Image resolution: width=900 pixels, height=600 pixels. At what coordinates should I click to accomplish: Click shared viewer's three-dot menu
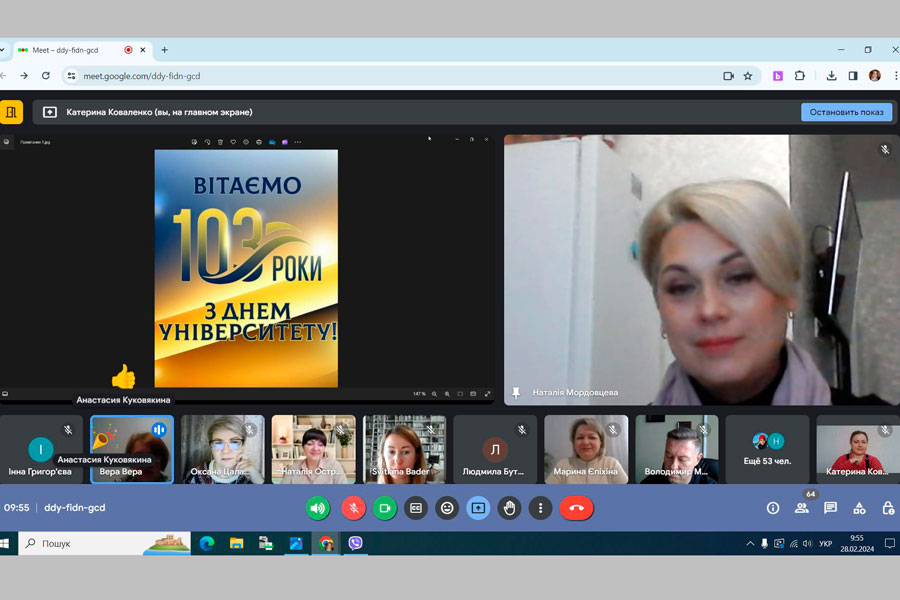coord(298,142)
